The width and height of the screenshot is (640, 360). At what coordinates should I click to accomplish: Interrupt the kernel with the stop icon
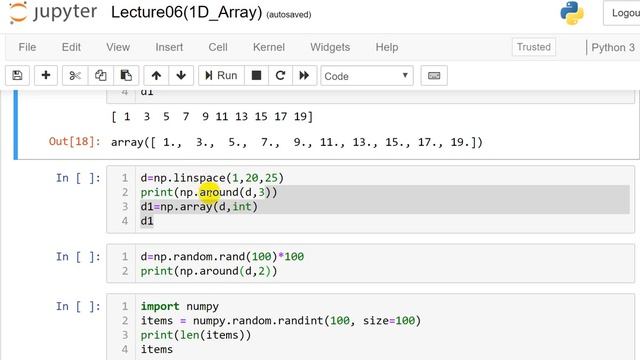tap(256, 76)
